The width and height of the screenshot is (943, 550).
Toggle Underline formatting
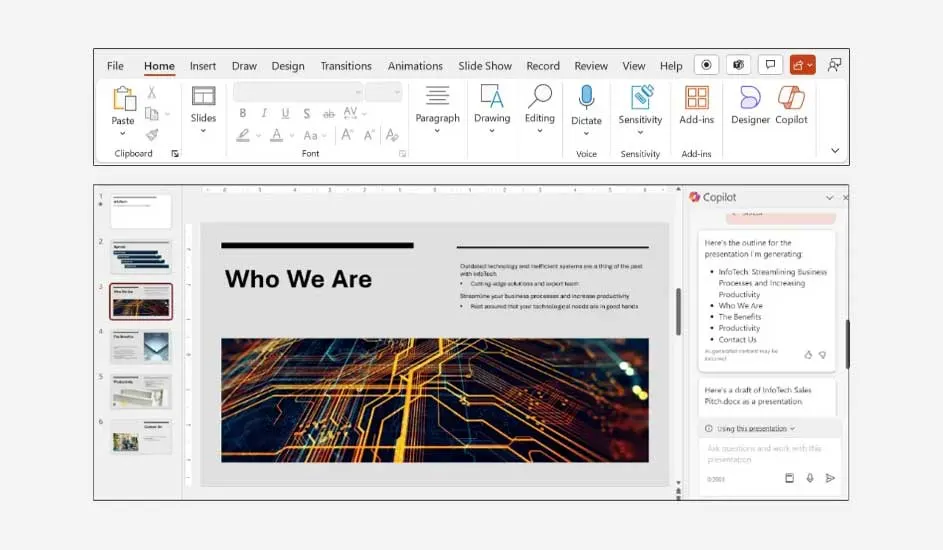[x=285, y=113]
